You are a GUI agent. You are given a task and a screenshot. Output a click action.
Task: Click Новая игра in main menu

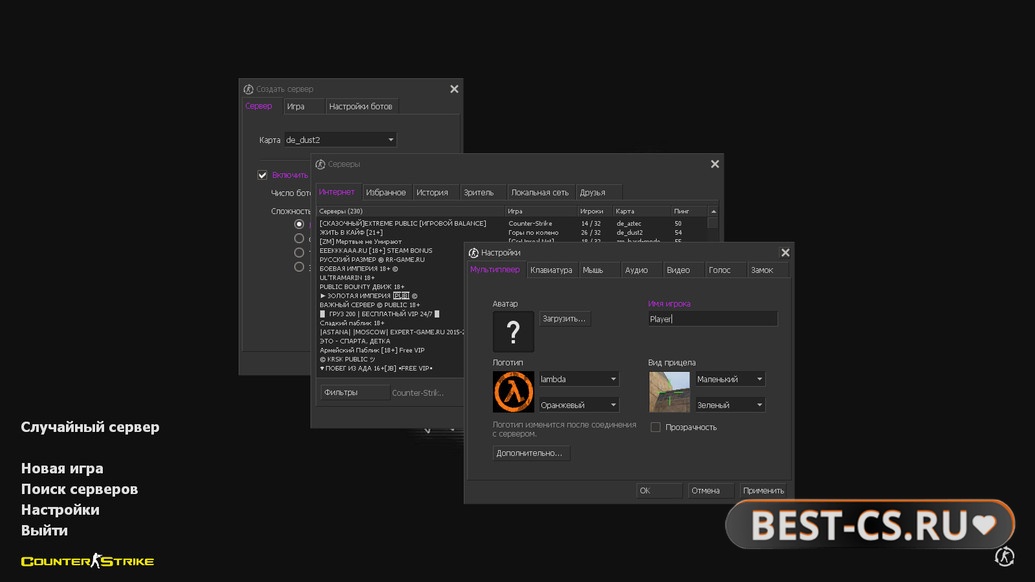point(62,468)
